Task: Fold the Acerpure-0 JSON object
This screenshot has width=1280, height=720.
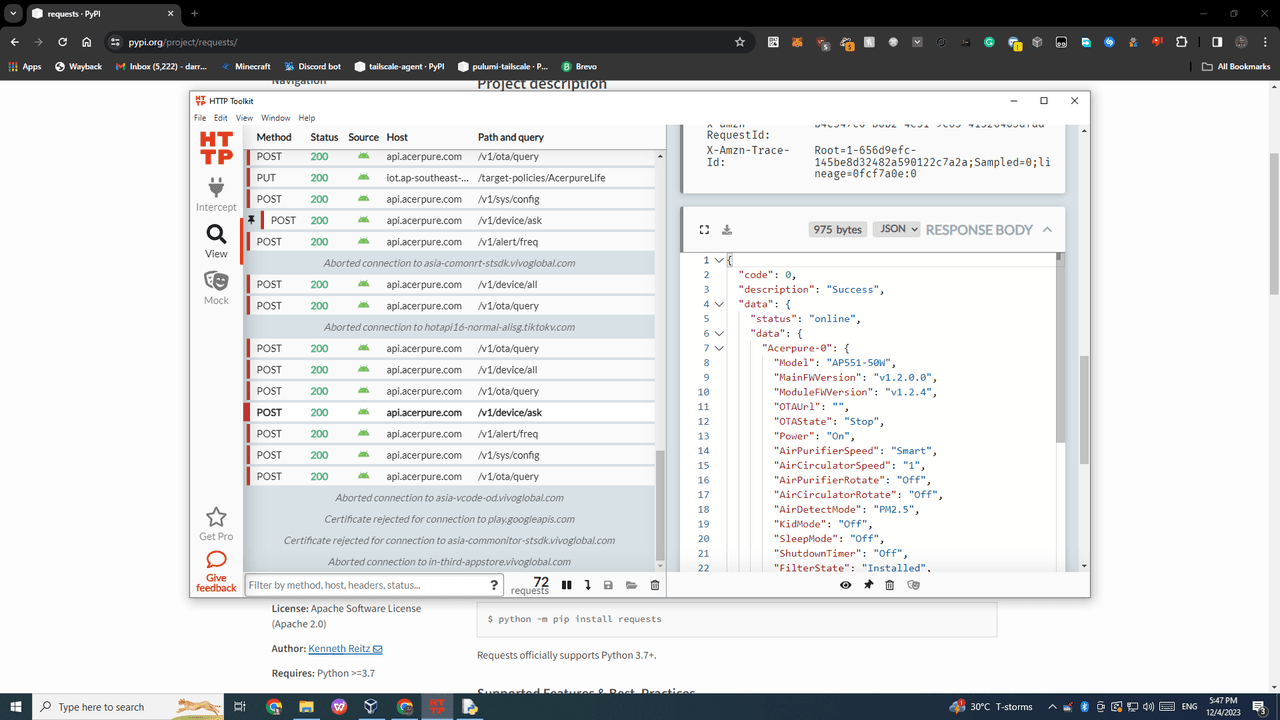Action: (x=718, y=348)
